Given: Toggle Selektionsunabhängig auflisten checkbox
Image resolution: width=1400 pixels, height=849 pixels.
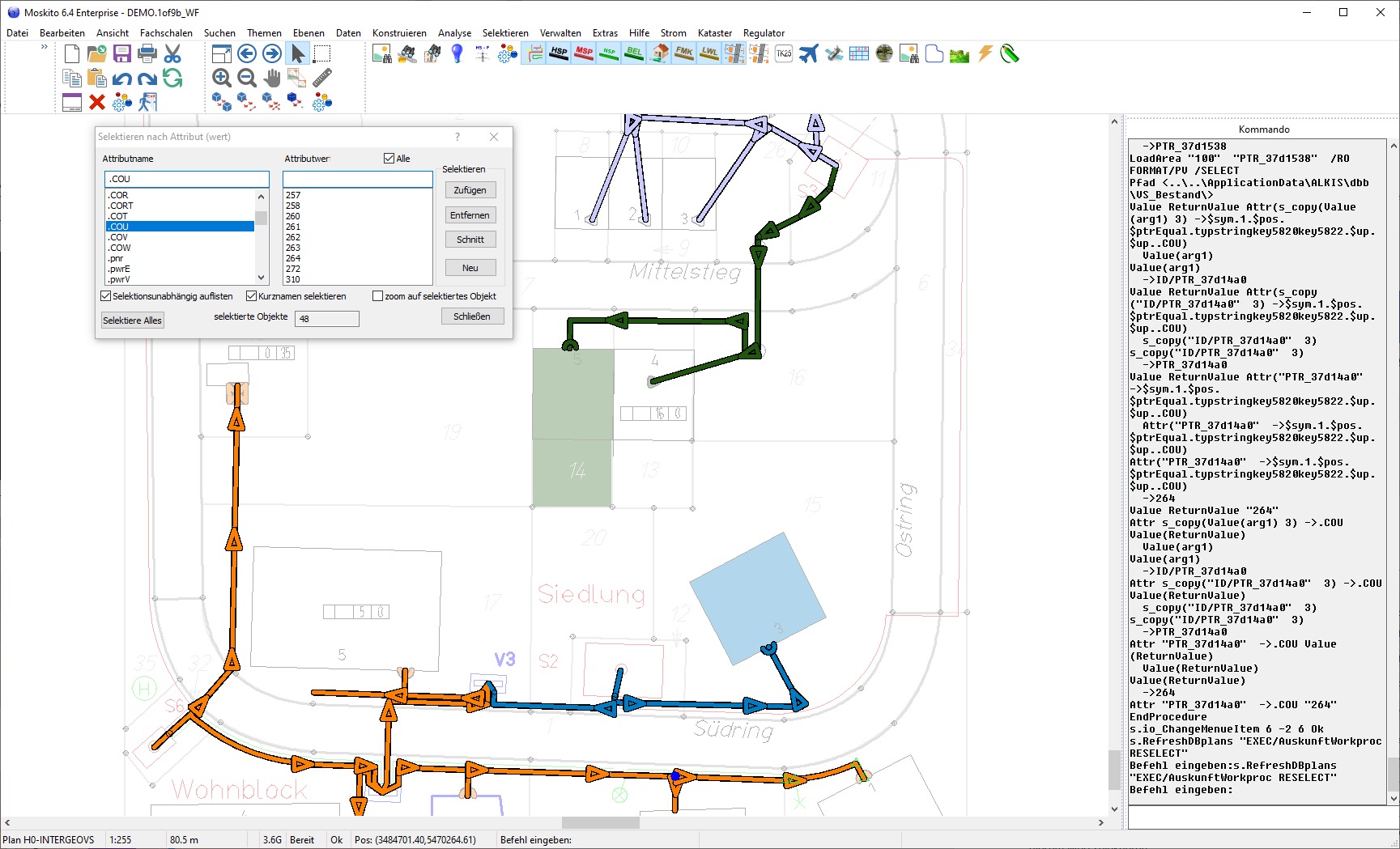Looking at the screenshot, I should (106, 296).
